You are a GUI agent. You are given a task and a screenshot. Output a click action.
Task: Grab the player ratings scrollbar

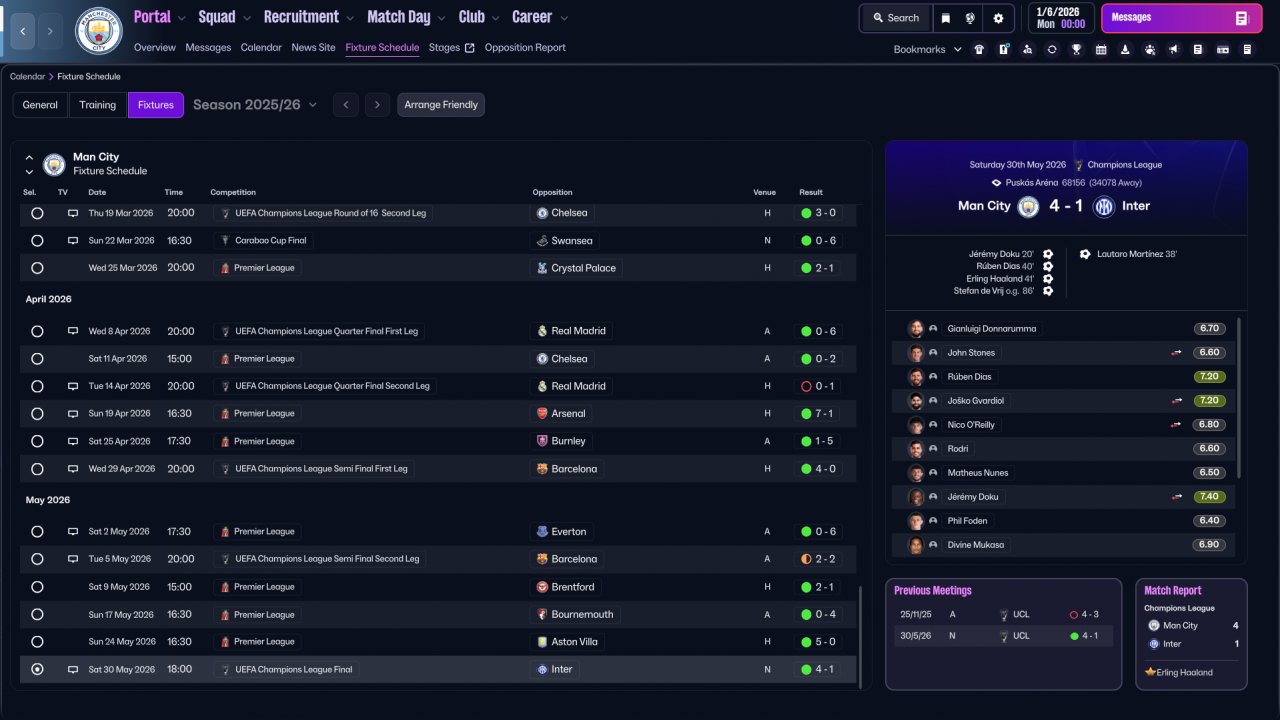1239,397
